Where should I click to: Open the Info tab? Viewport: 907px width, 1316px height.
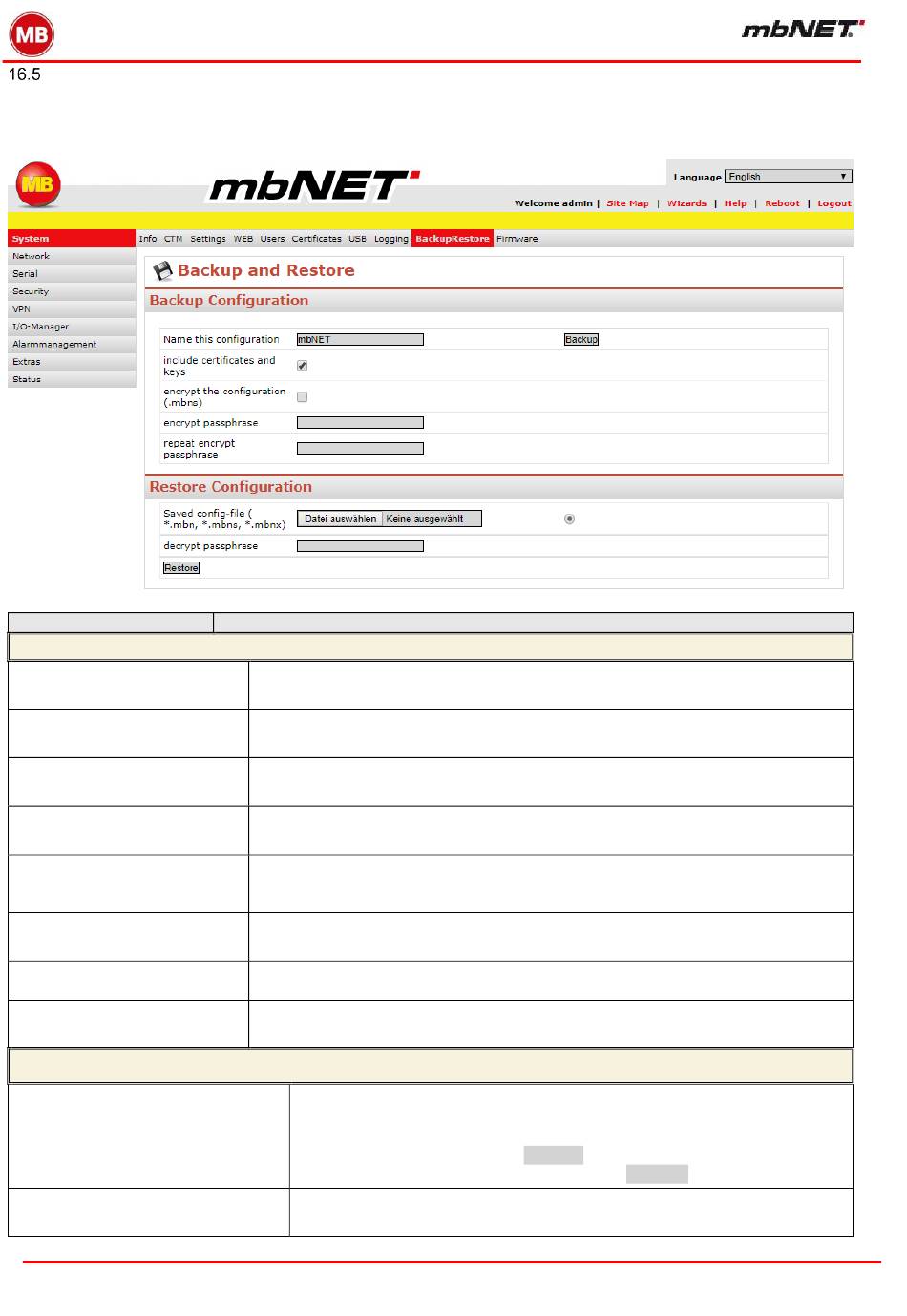(x=148, y=239)
